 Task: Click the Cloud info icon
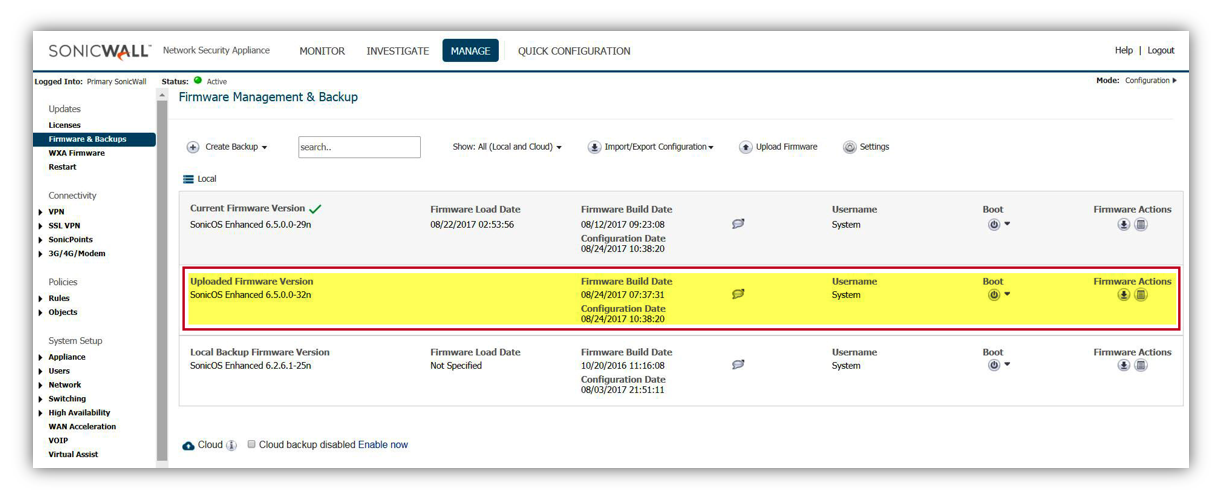click(232, 445)
